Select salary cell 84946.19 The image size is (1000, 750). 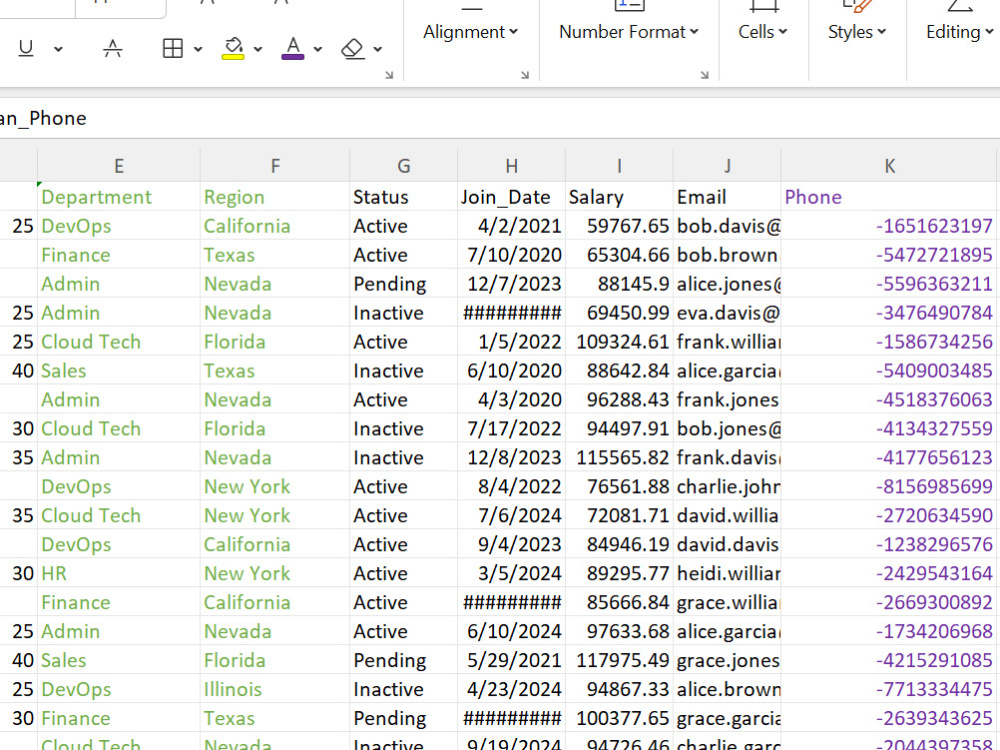click(619, 545)
